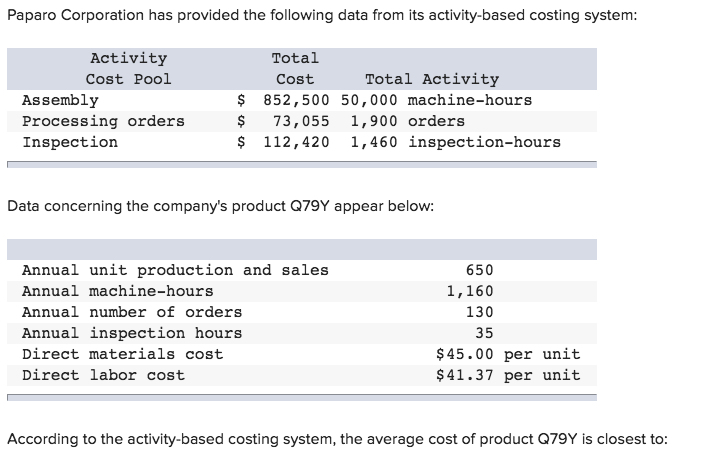Select the 650 units value
The image size is (710, 476).
pyautogui.click(x=480, y=270)
